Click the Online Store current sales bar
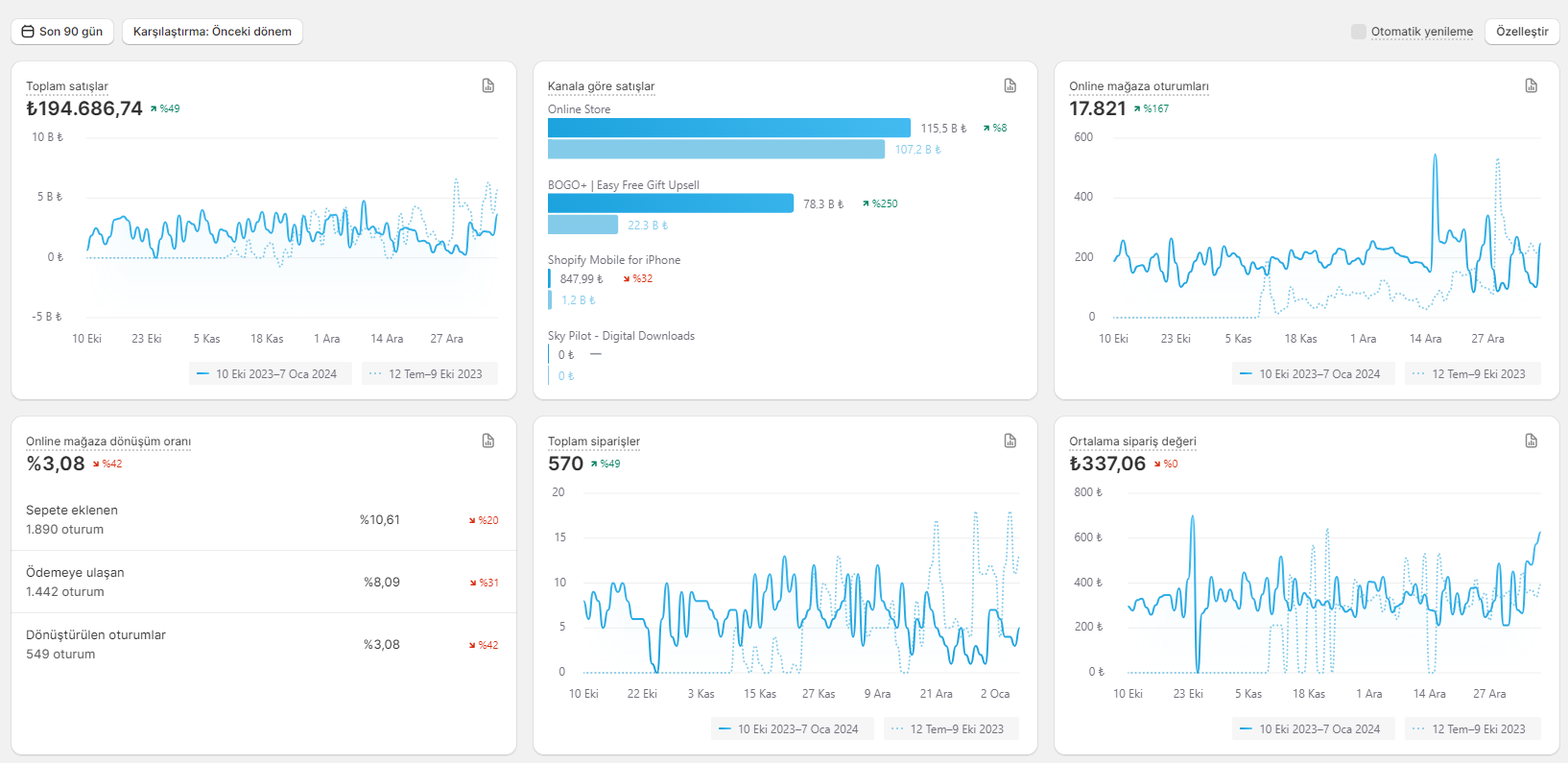 729,128
